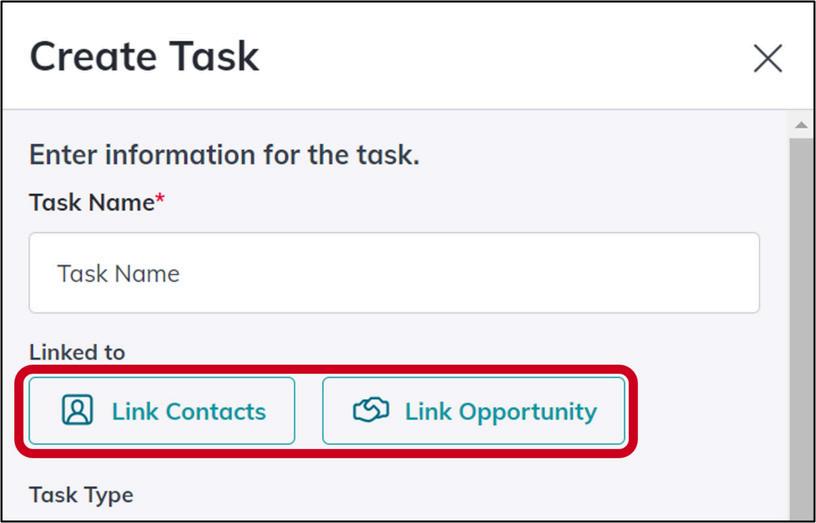Image resolution: width=816 pixels, height=523 pixels.
Task: Click the Create Task dialog title
Action: 144,56
